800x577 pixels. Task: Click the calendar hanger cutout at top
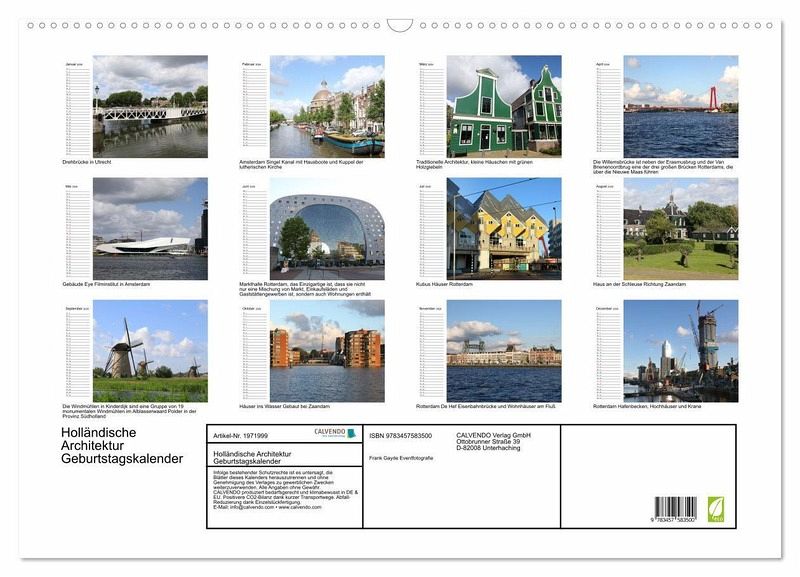(400, 25)
